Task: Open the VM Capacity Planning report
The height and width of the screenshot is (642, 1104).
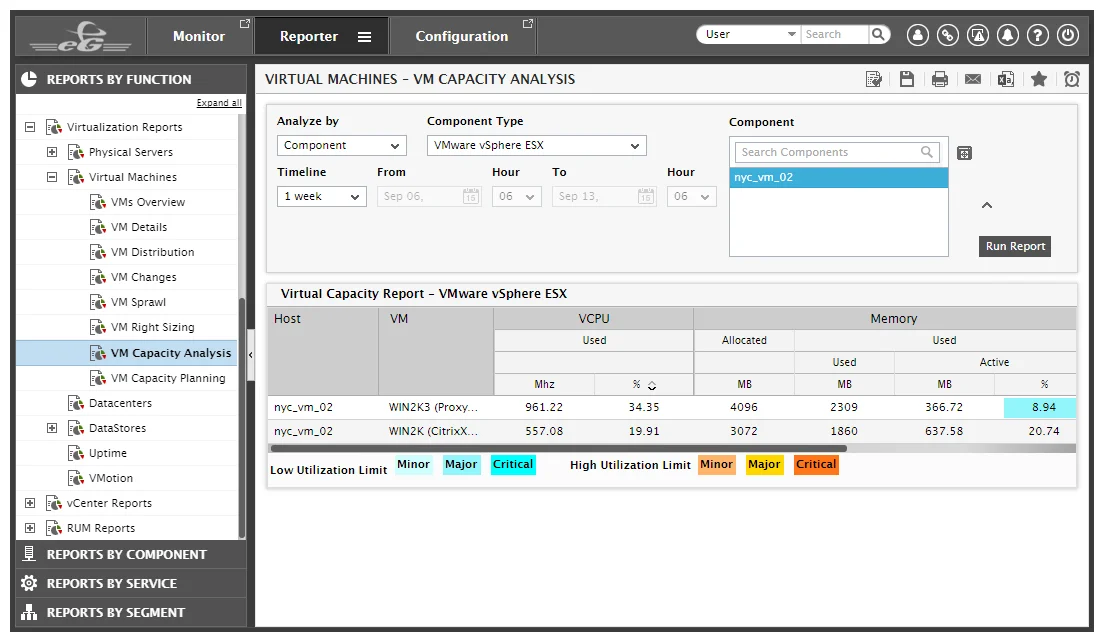Action: (x=168, y=378)
